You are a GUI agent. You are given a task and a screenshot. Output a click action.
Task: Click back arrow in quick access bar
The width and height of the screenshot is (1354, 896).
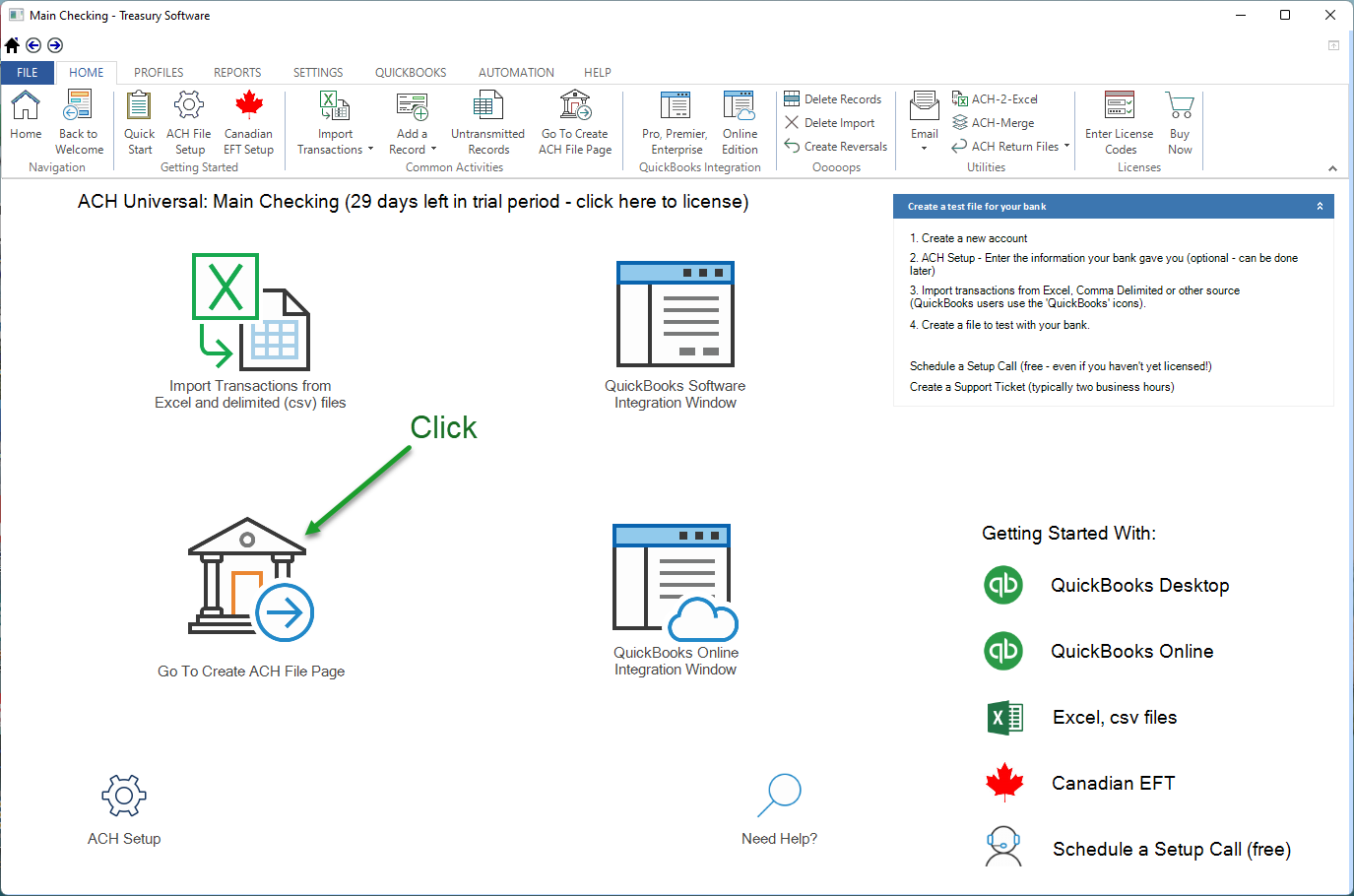click(33, 45)
